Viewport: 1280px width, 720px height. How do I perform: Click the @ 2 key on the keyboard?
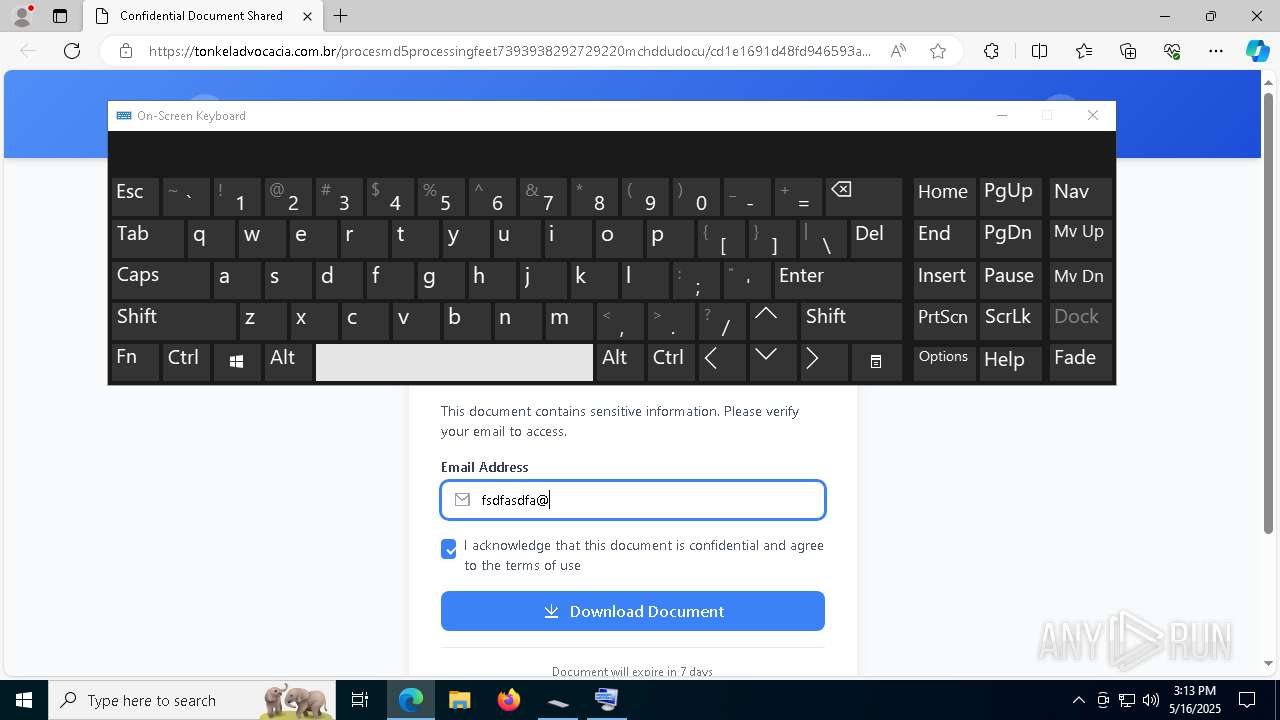pyautogui.click(x=287, y=196)
